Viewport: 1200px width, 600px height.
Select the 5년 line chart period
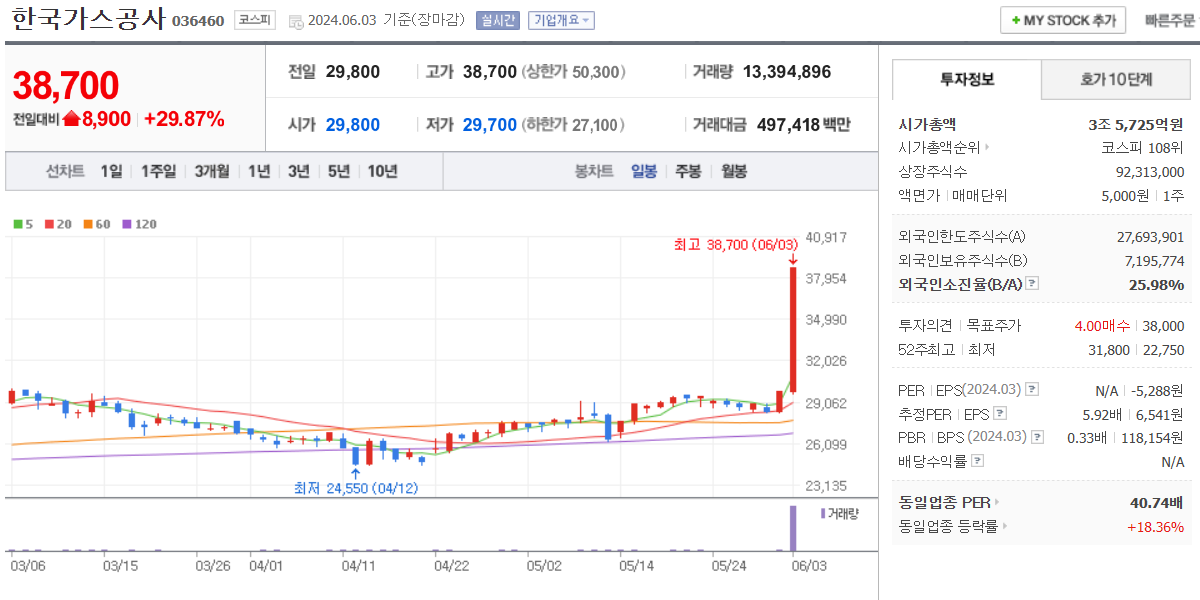(x=339, y=171)
